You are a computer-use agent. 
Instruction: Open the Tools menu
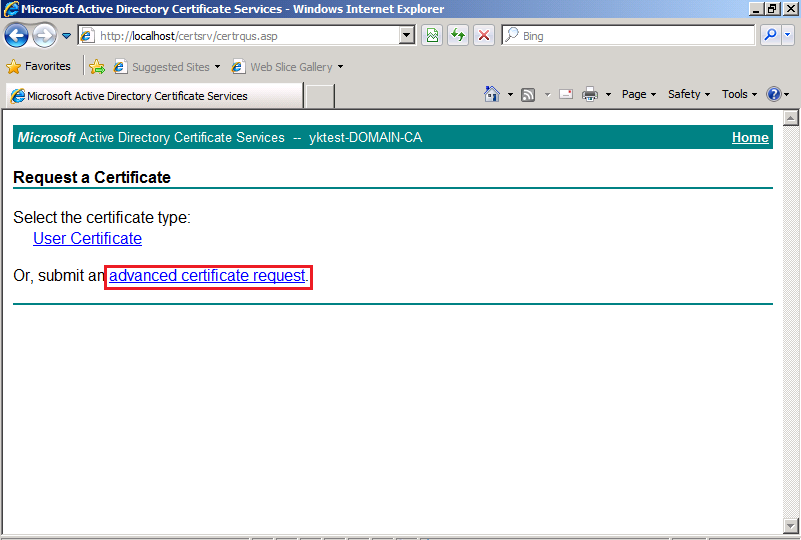[x=739, y=94]
